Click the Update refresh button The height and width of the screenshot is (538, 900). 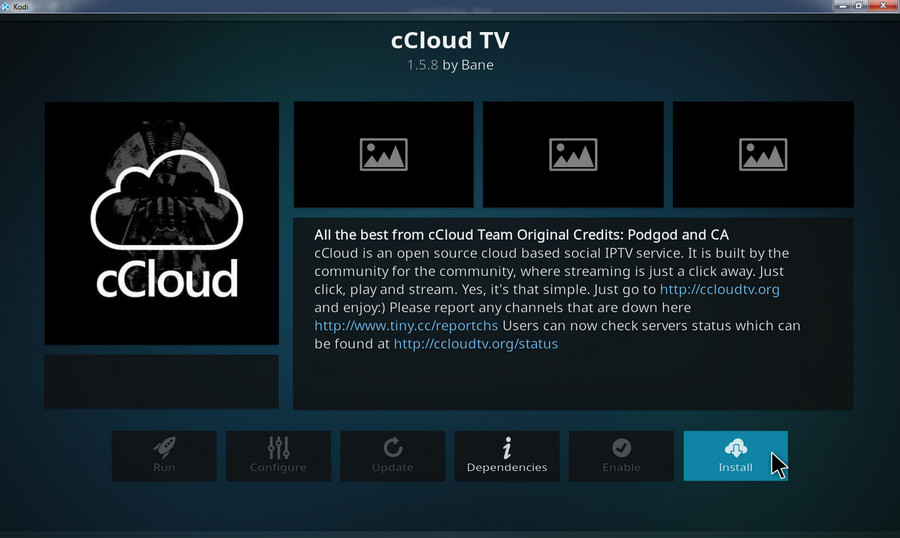click(393, 456)
